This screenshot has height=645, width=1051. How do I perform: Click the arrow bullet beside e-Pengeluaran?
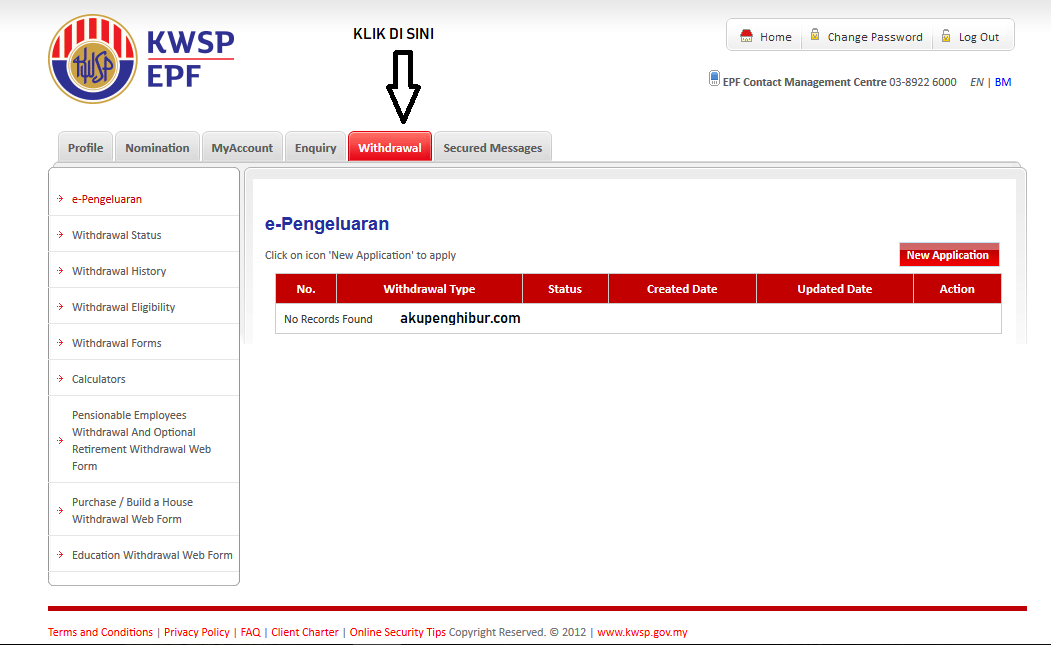[60, 198]
